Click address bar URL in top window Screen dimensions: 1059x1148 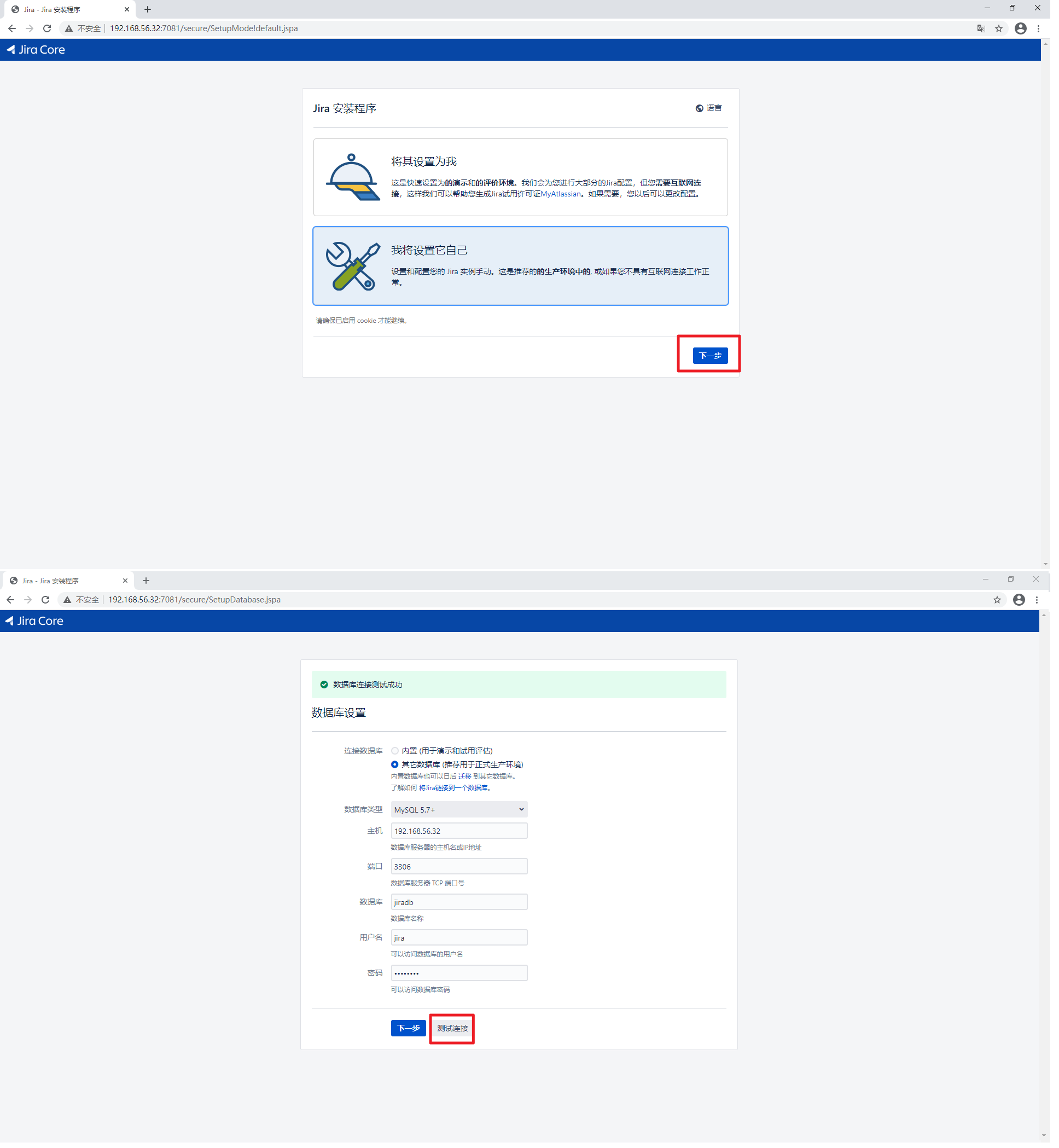pos(205,28)
